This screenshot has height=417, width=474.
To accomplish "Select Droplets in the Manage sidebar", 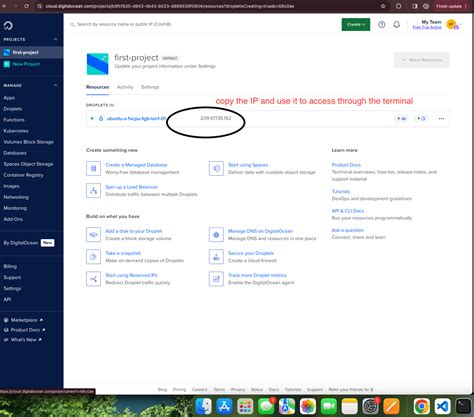I will point(13,109).
